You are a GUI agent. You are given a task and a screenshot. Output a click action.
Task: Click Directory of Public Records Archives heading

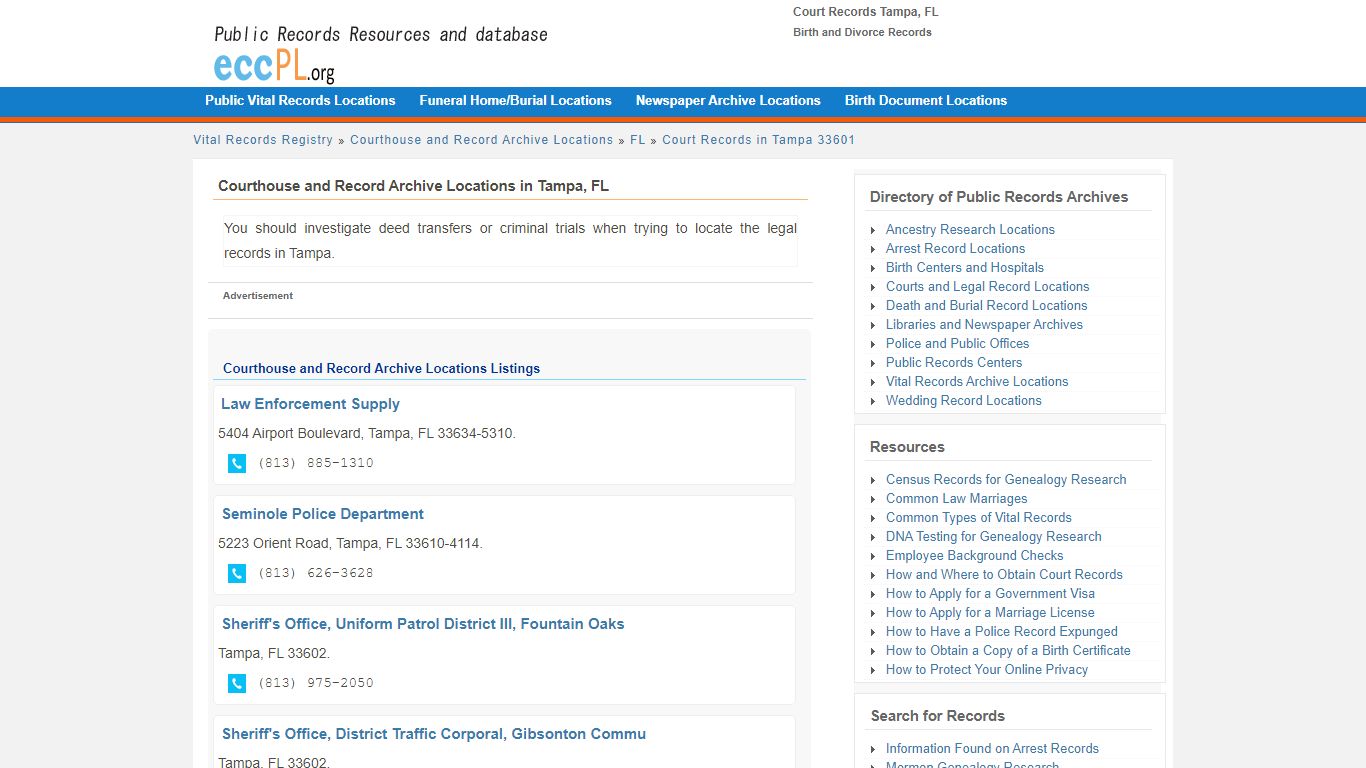tap(999, 197)
